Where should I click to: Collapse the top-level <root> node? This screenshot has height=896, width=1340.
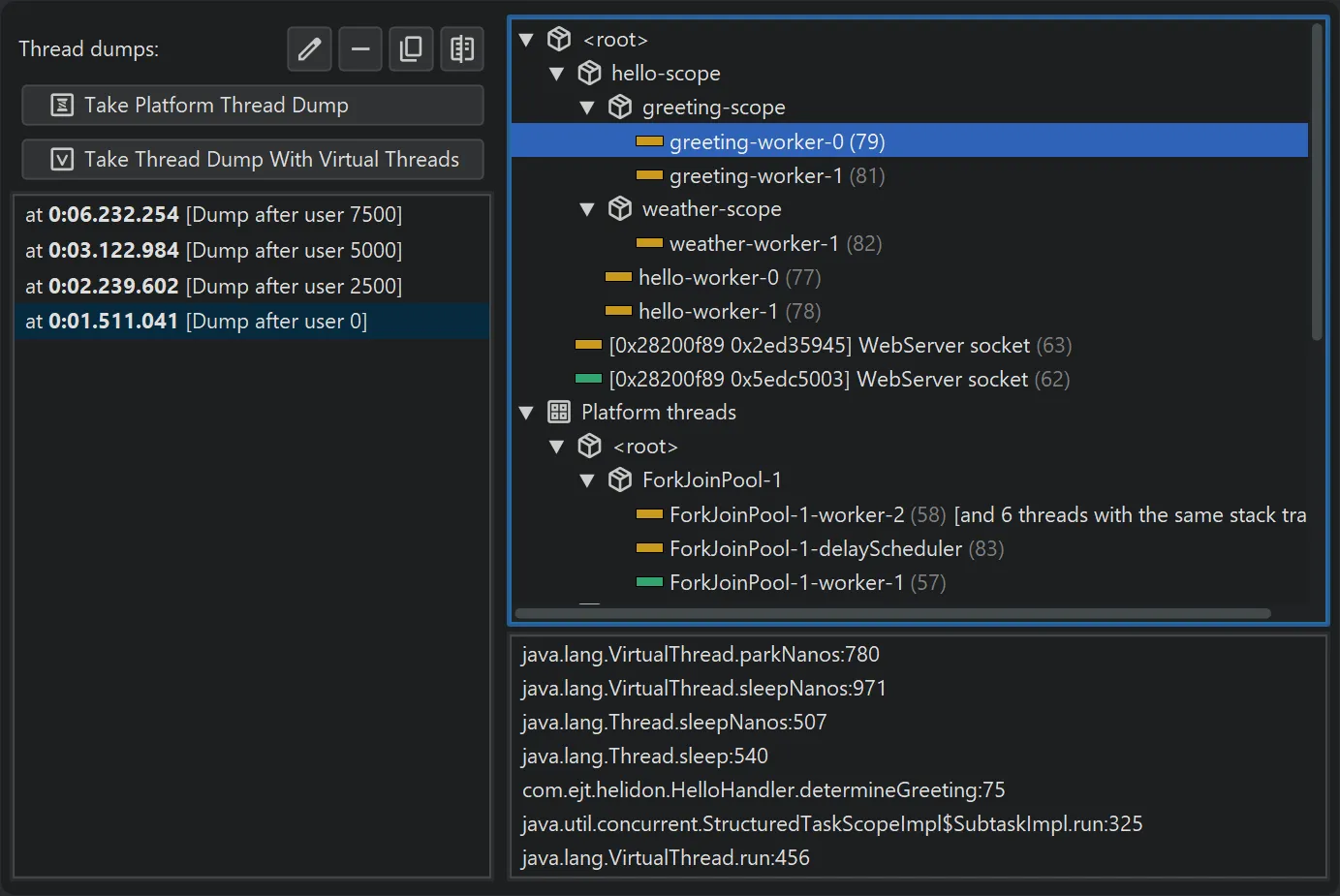(x=527, y=40)
